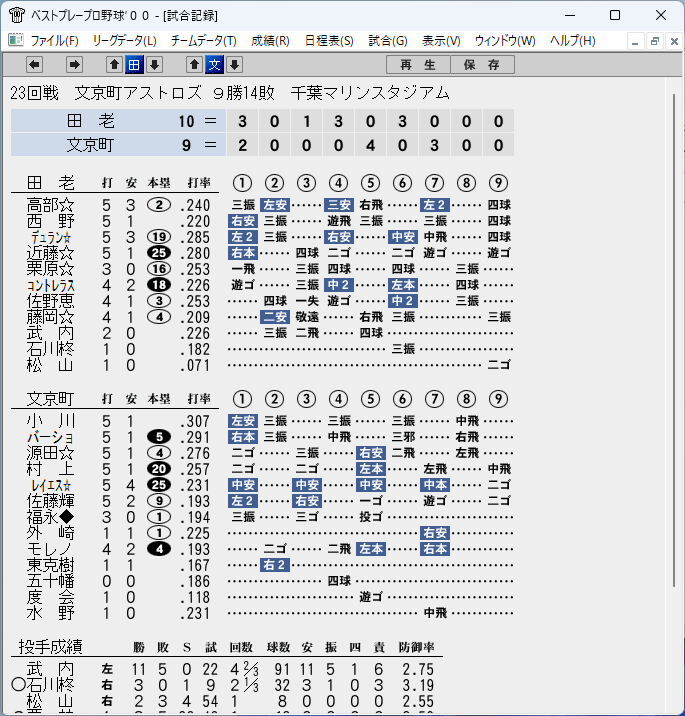Viewport: 685px width, 716px height.
Task: Click 敬遠 result for 藤岡☆ in inning 3
Action: pyautogui.click(x=307, y=317)
